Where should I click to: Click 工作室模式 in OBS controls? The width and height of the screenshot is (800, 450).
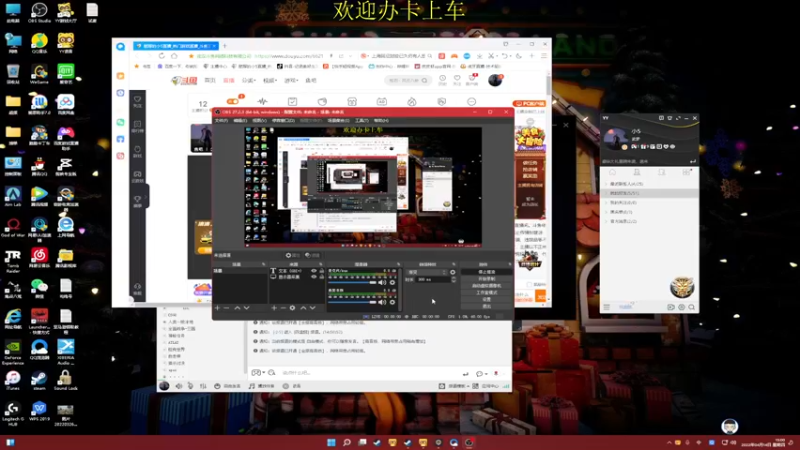(487, 293)
